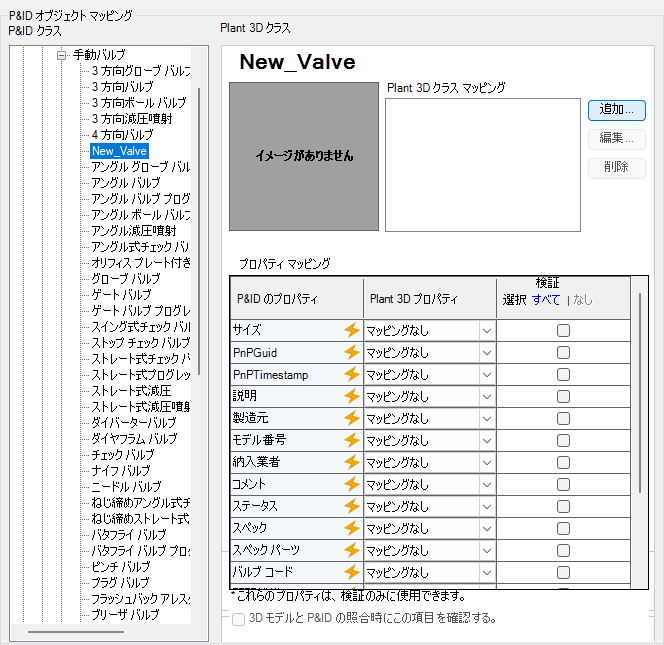Click lightning icon in 説明 row

[x=351, y=396]
